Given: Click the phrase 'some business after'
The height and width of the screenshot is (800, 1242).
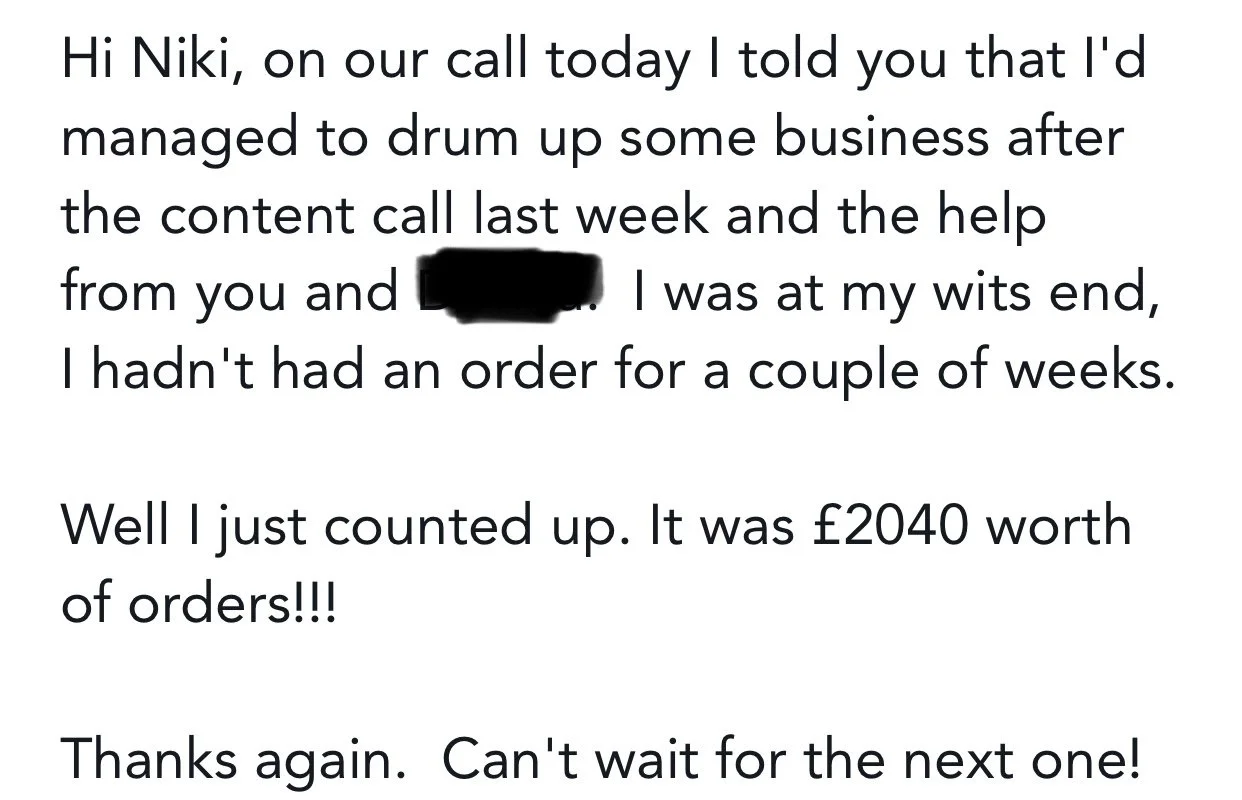Looking at the screenshot, I should (x=871, y=138).
